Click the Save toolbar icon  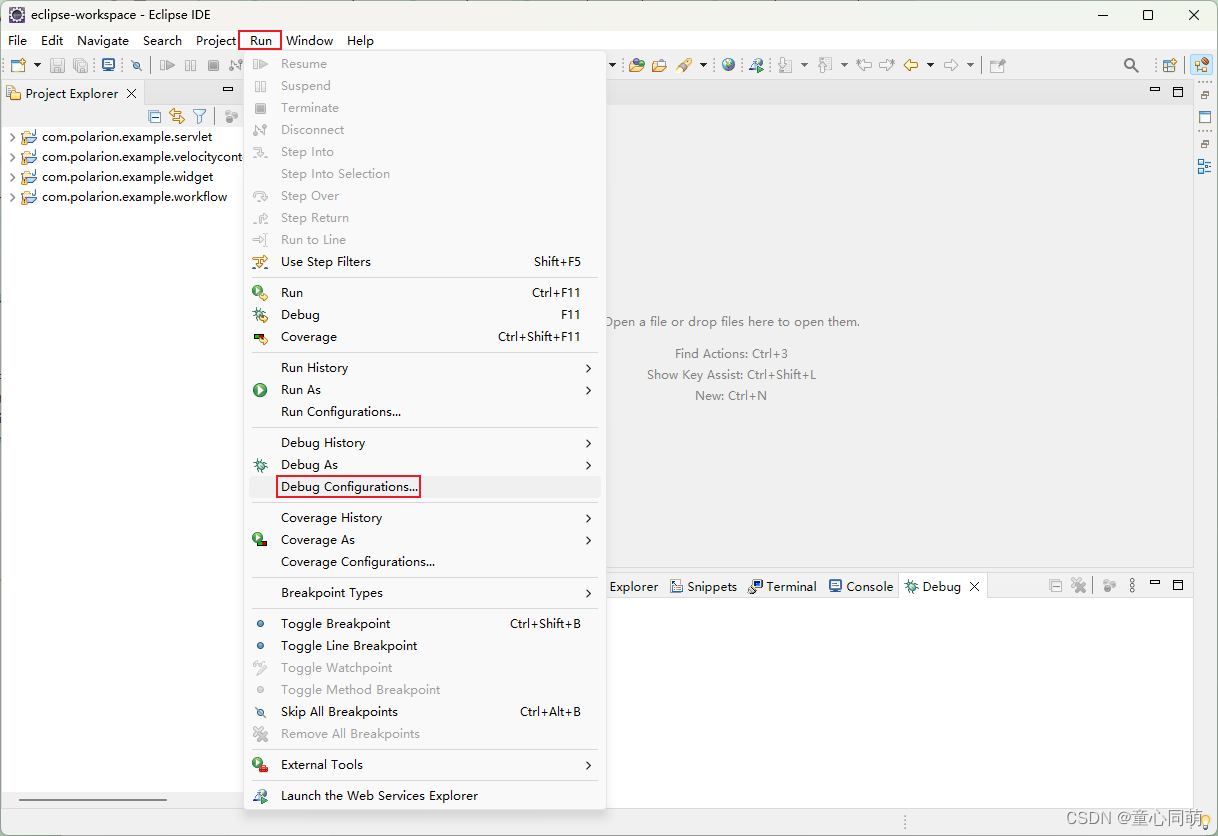tap(57, 65)
